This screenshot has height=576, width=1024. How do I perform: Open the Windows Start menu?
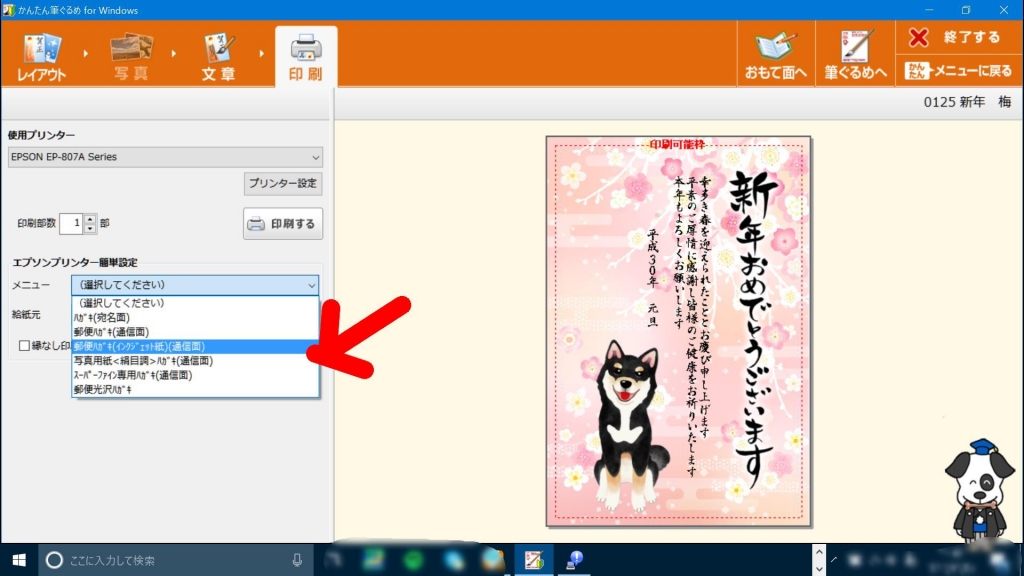click(x=19, y=560)
